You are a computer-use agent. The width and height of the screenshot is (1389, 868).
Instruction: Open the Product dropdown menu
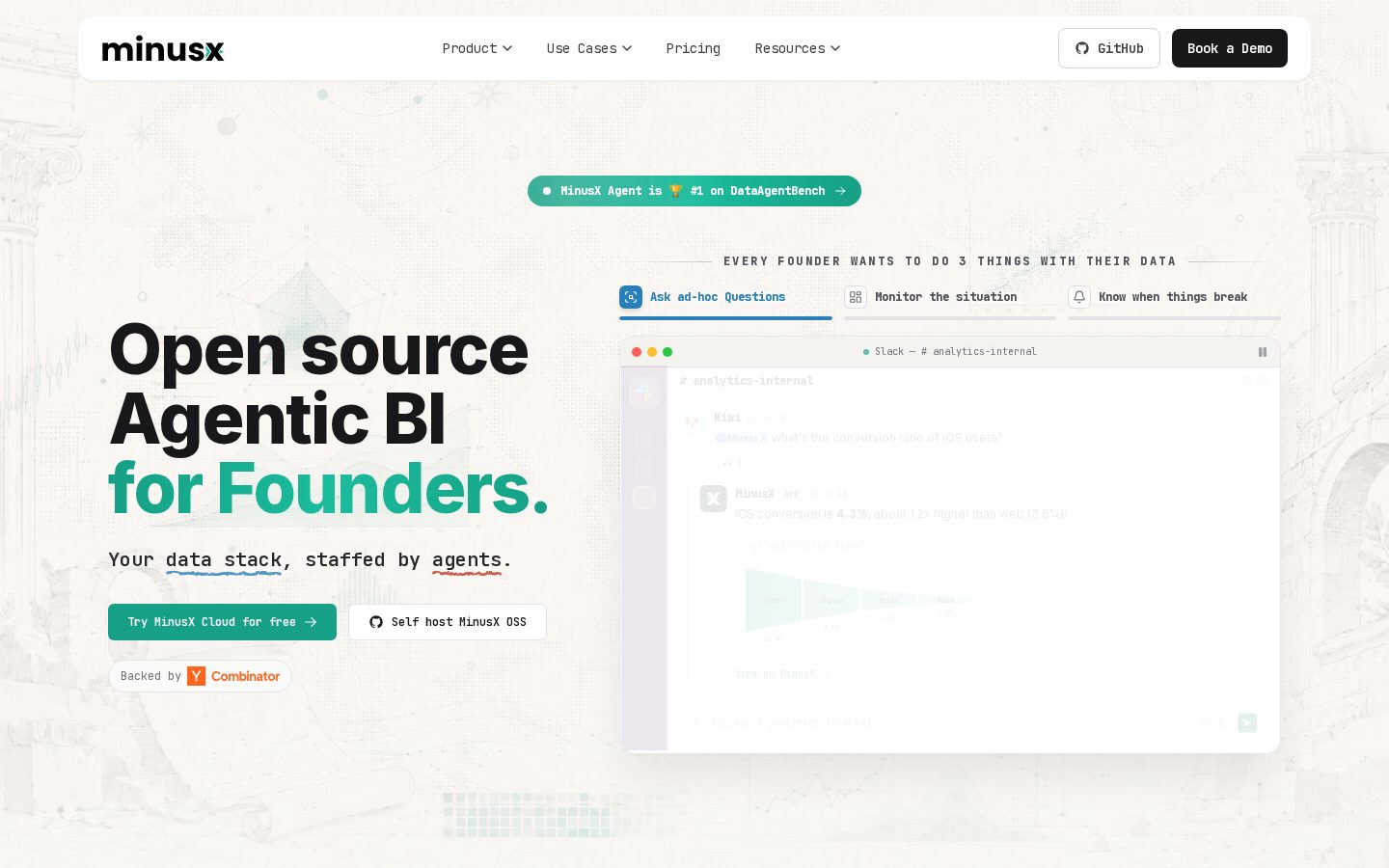477,48
